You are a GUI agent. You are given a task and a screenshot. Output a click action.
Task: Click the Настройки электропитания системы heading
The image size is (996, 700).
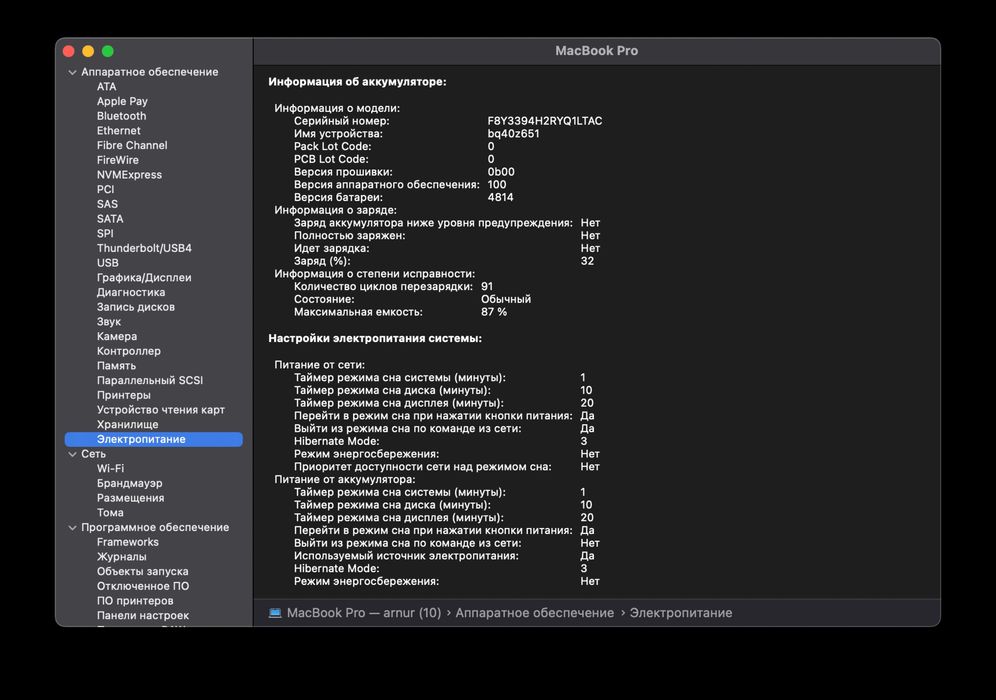(375, 339)
